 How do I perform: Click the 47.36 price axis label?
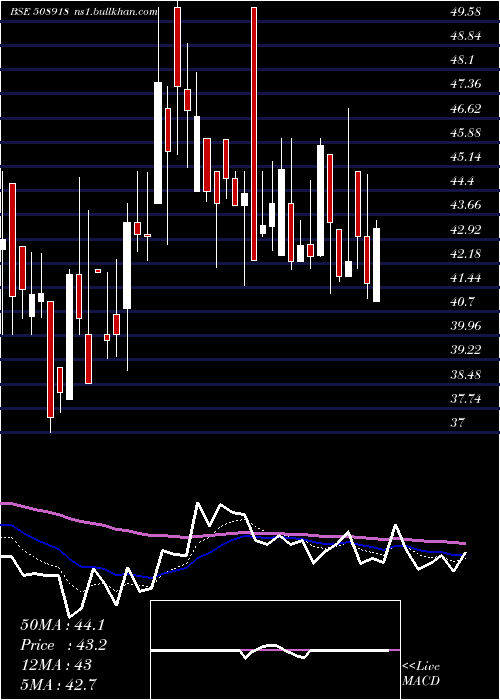point(466,84)
